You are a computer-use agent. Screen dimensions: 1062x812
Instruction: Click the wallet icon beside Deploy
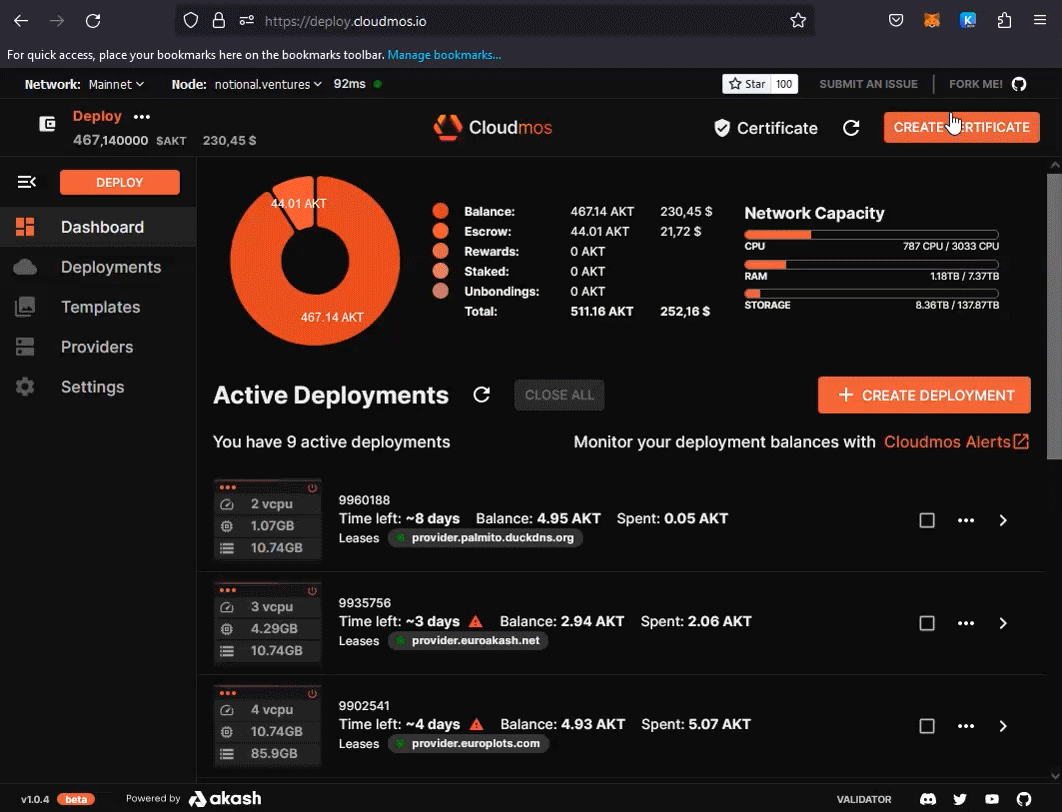[47, 124]
